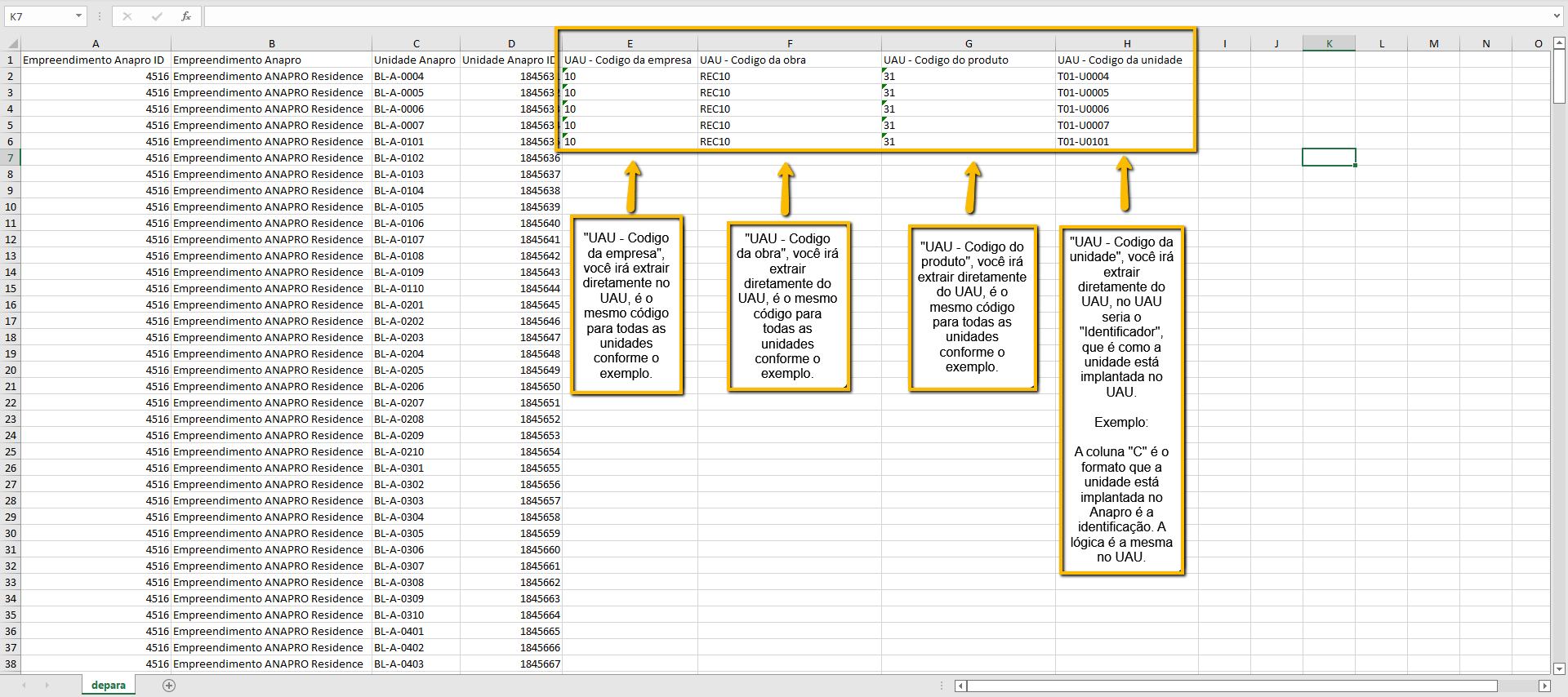1568x697 pixels.
Task: Expand the formula bar using right chevron
Action: click(x=1557, y=16)
